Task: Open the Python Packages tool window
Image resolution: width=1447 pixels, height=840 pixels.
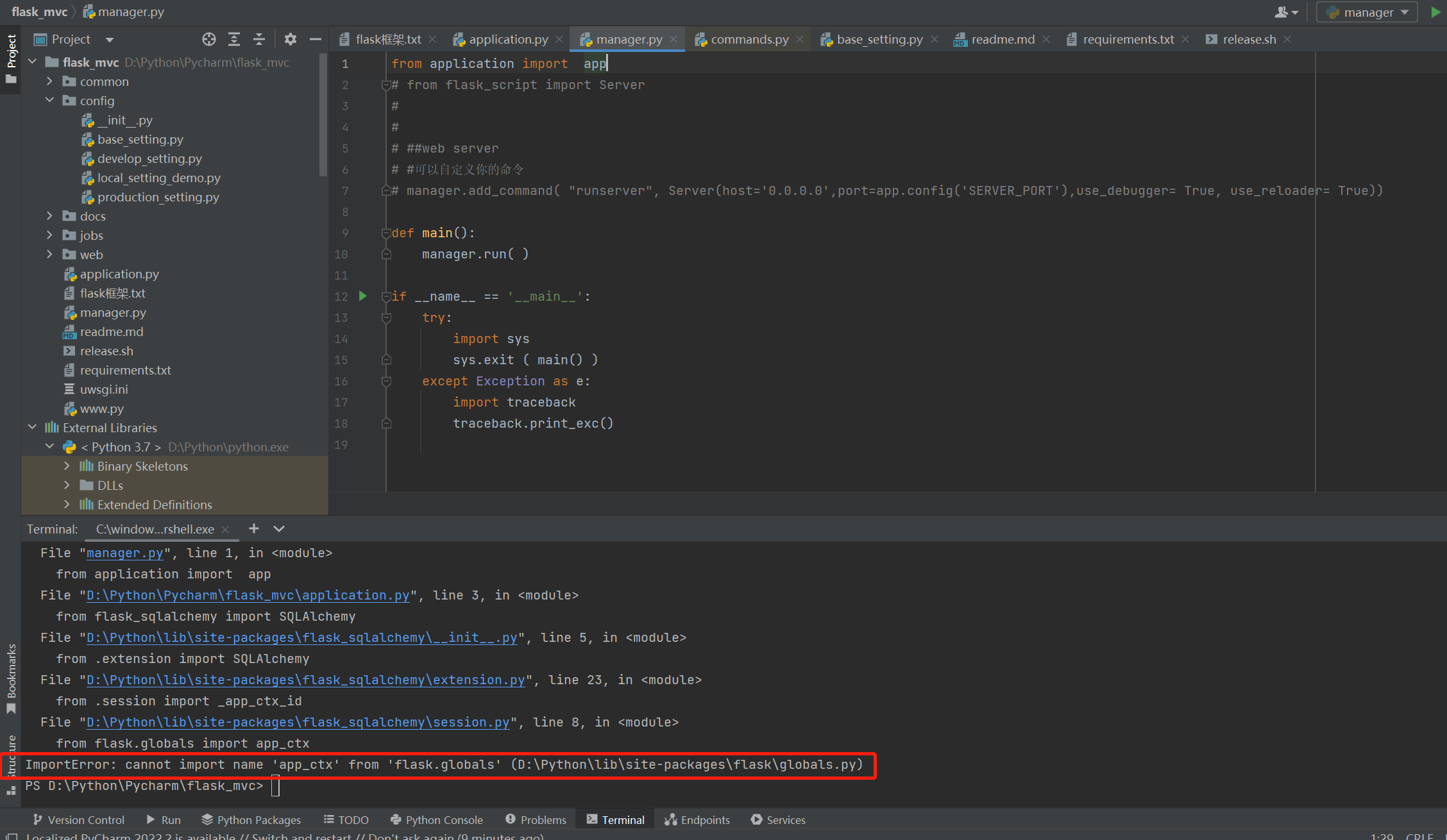Action: coord(251,819)
